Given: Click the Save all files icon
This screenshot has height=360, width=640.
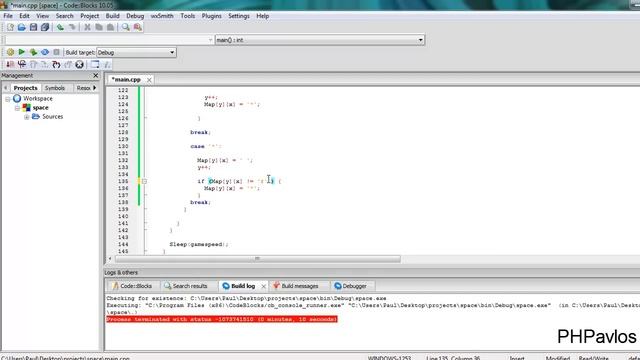Looking at the screenshot, I should point(45,27).
